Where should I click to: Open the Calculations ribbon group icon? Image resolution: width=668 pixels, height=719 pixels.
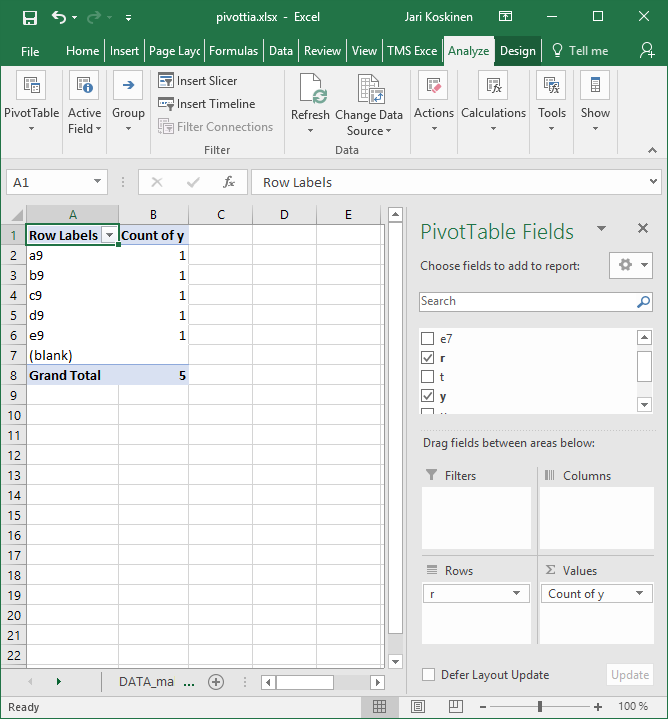tap(493, 88)
